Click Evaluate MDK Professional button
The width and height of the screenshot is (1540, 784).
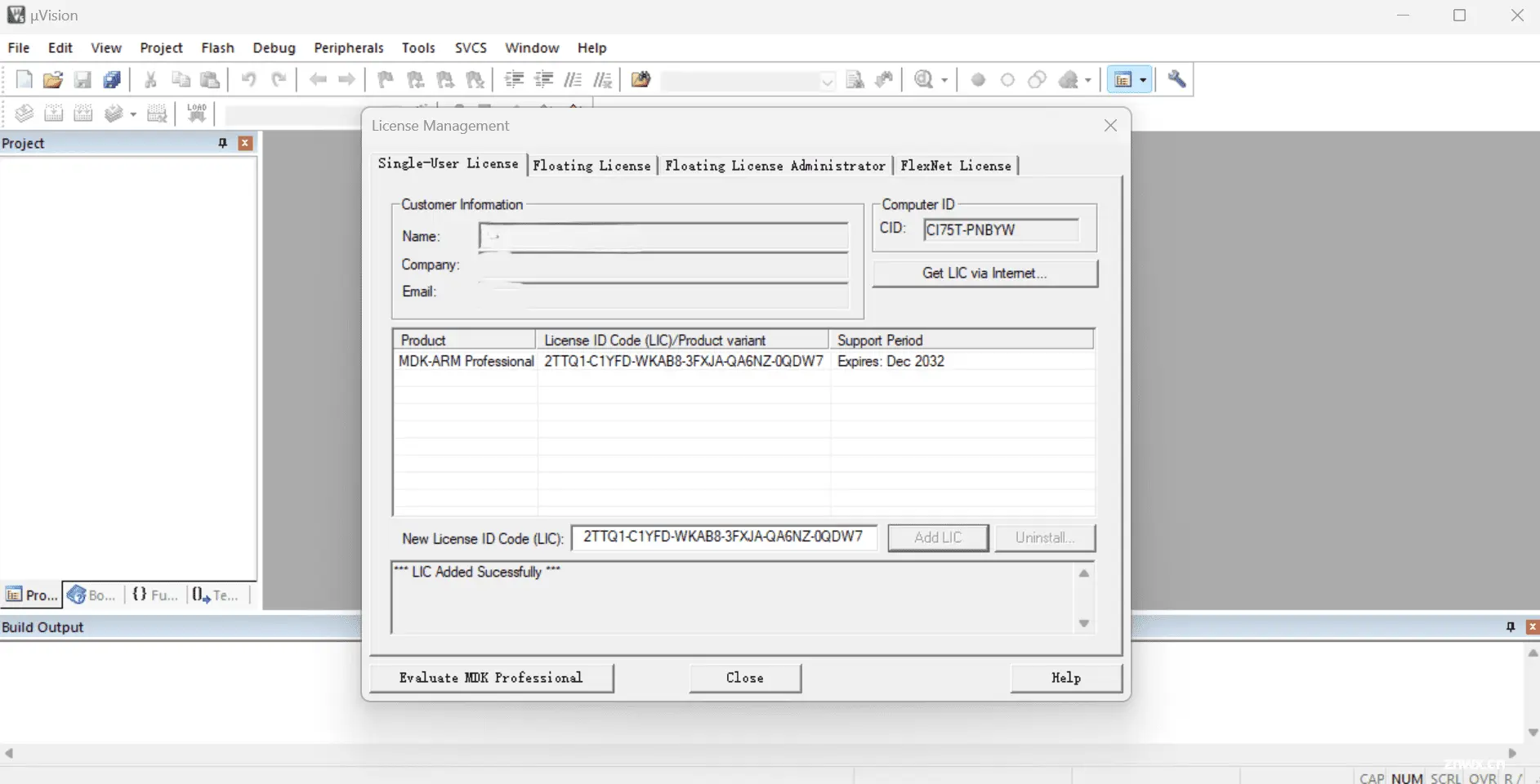[x=491, y=678]
